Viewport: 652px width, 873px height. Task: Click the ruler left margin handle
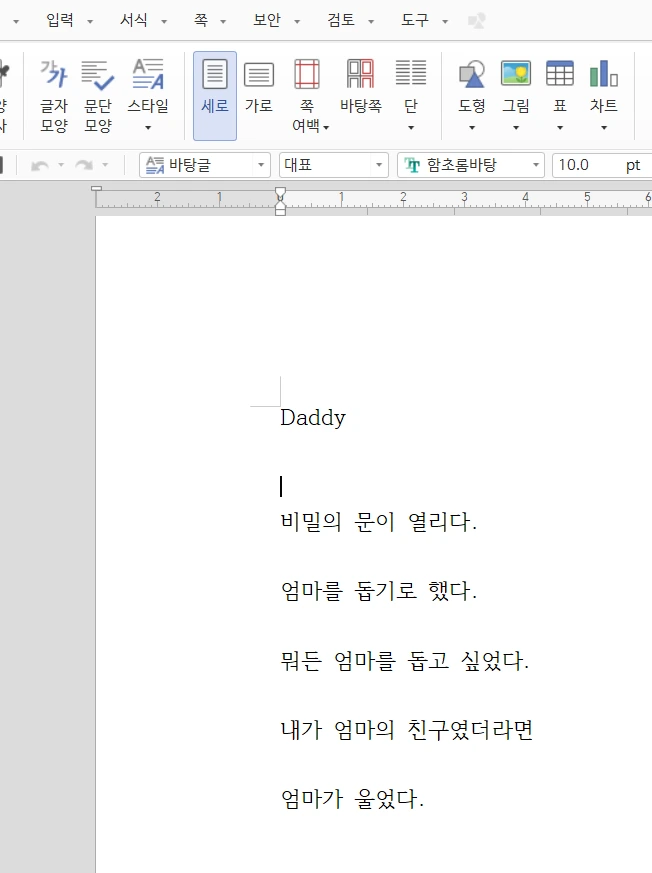[x=96, y=189]
